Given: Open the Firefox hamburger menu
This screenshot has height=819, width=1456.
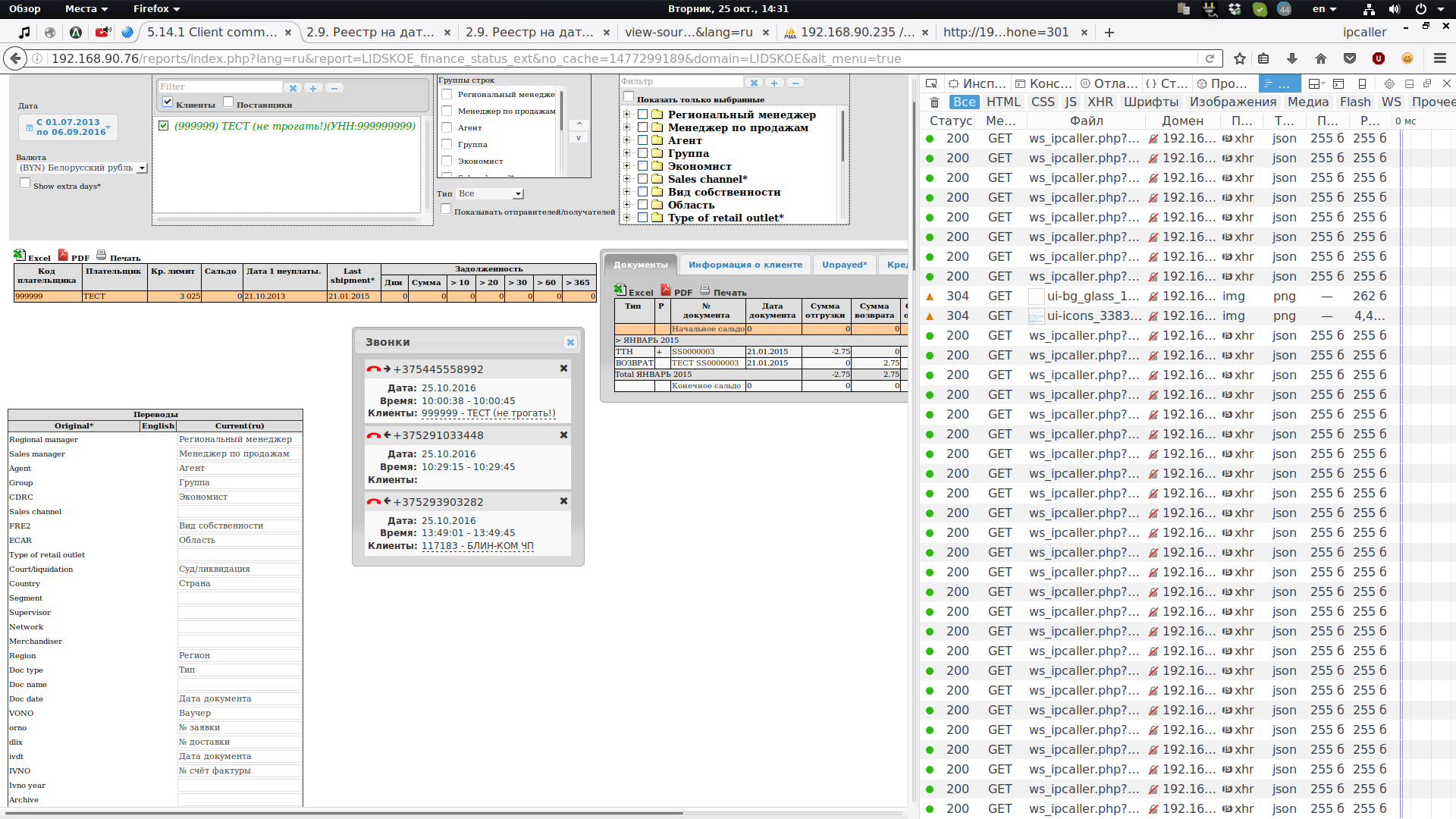Looking at the screenshot, I should pos(1440,58).
